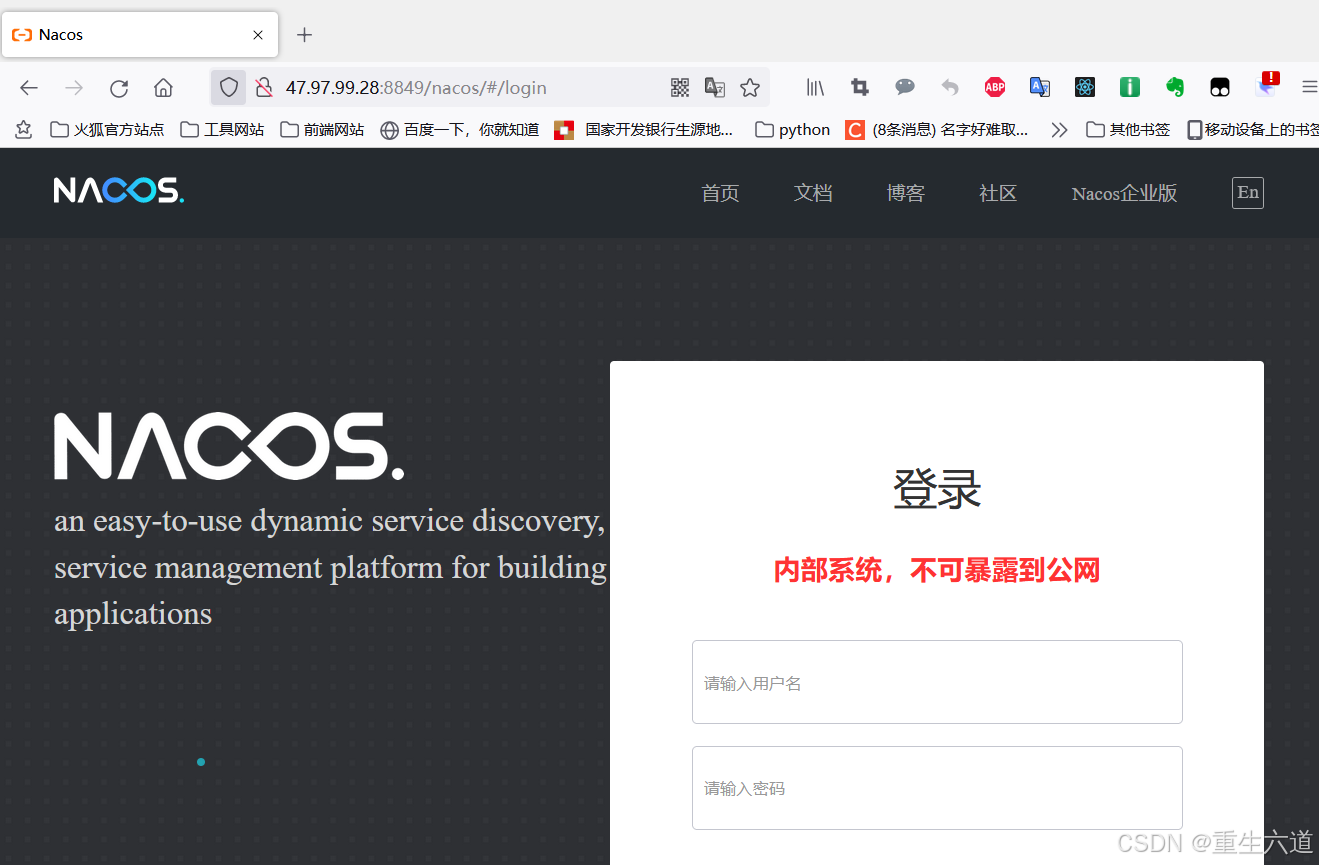
Task: Open the Firefox application menu
Action: (x=1309, y=88)
